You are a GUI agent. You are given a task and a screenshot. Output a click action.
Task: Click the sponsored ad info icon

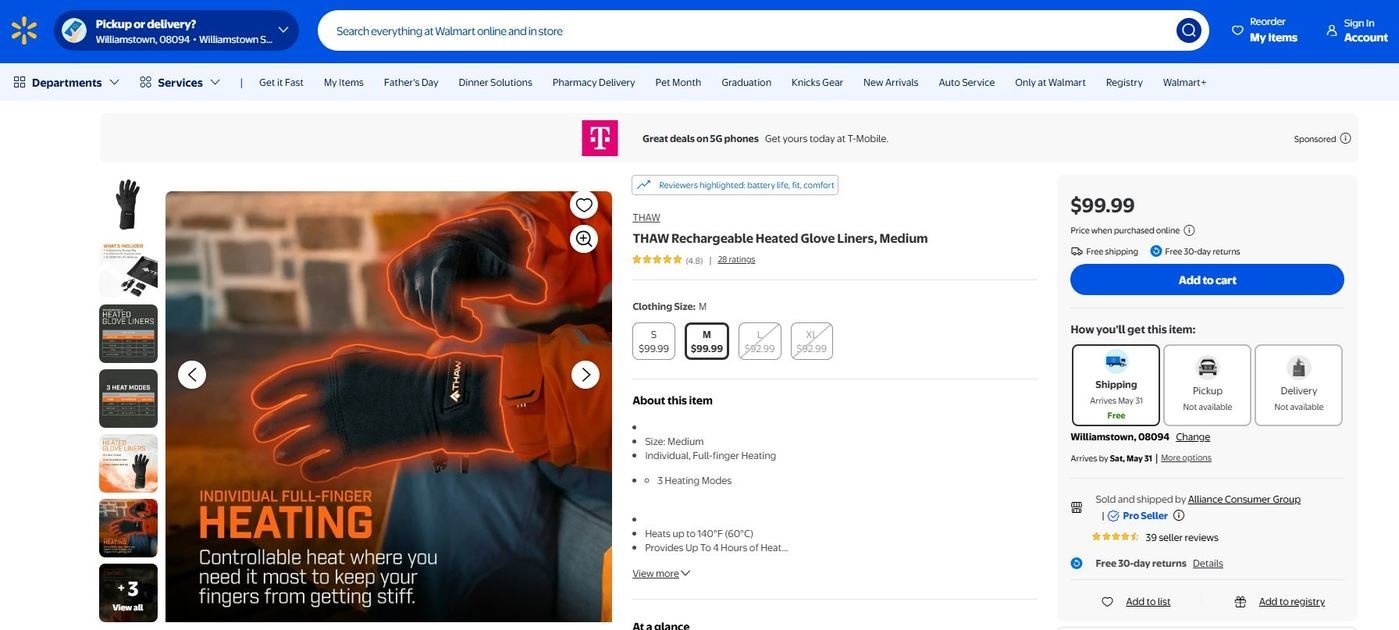[x=1345, y=138]
